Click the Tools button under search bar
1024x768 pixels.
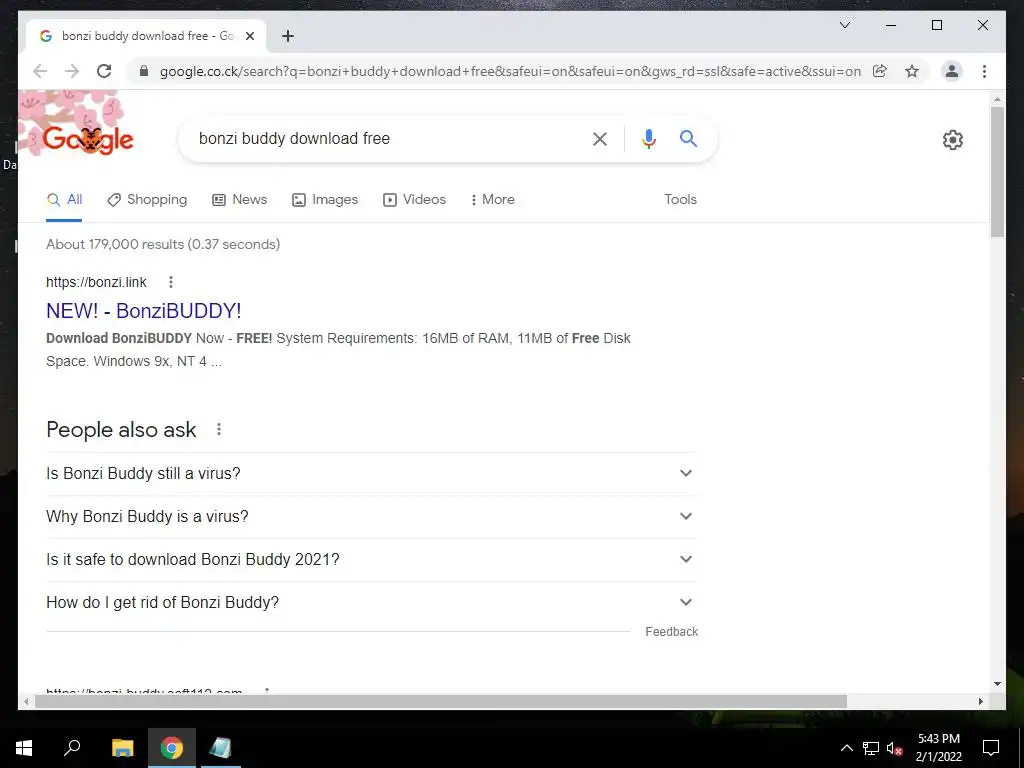pos(680,200)
